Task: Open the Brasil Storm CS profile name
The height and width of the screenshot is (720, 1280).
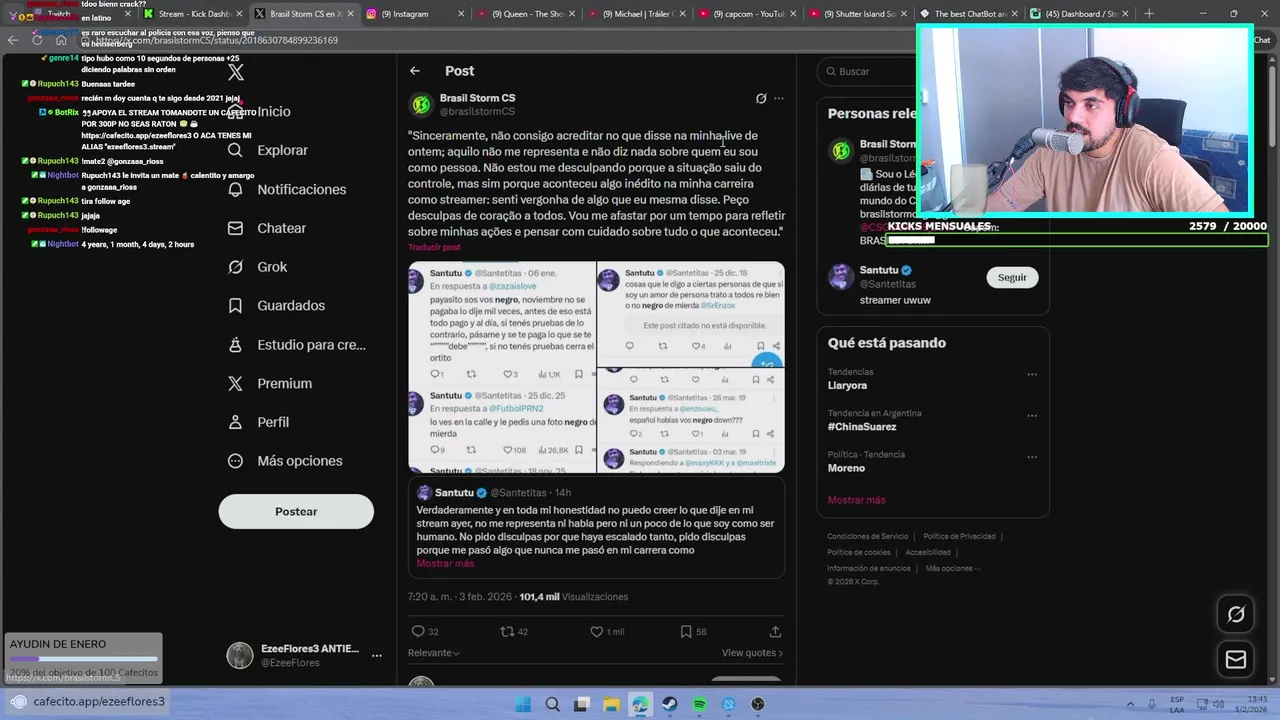Action: pos(477,98)
